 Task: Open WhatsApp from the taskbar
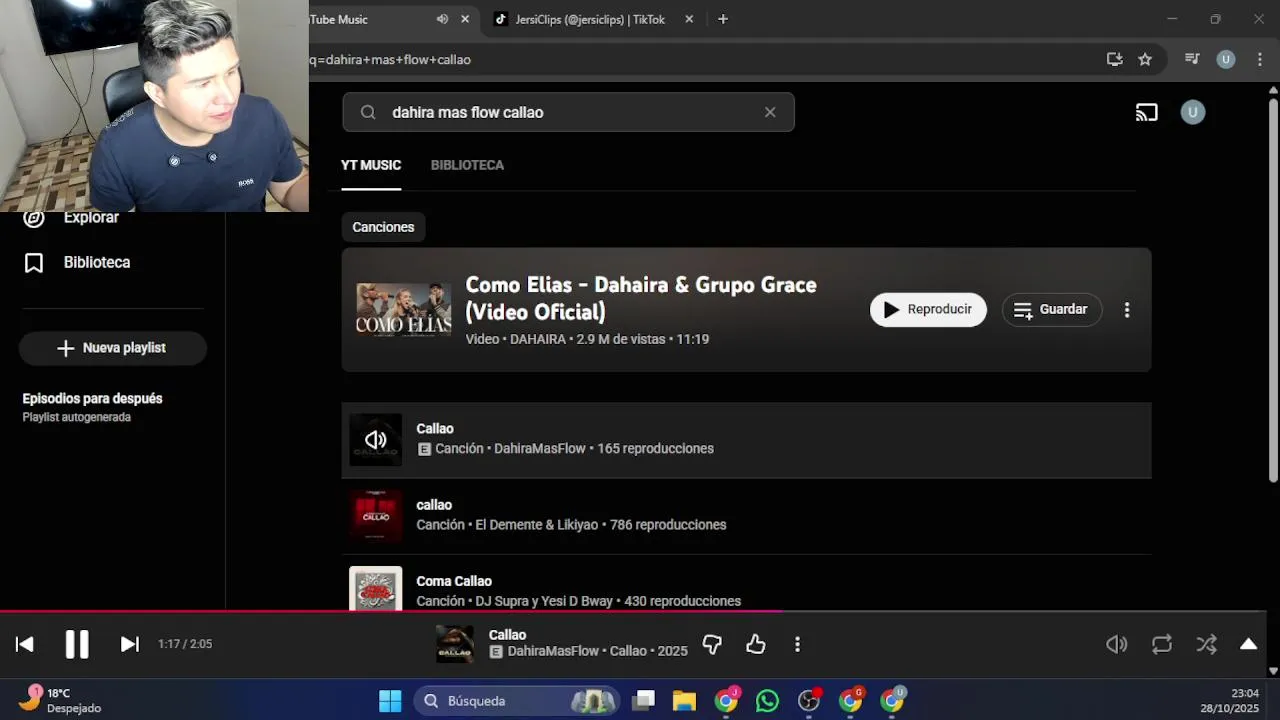(767, 701)
